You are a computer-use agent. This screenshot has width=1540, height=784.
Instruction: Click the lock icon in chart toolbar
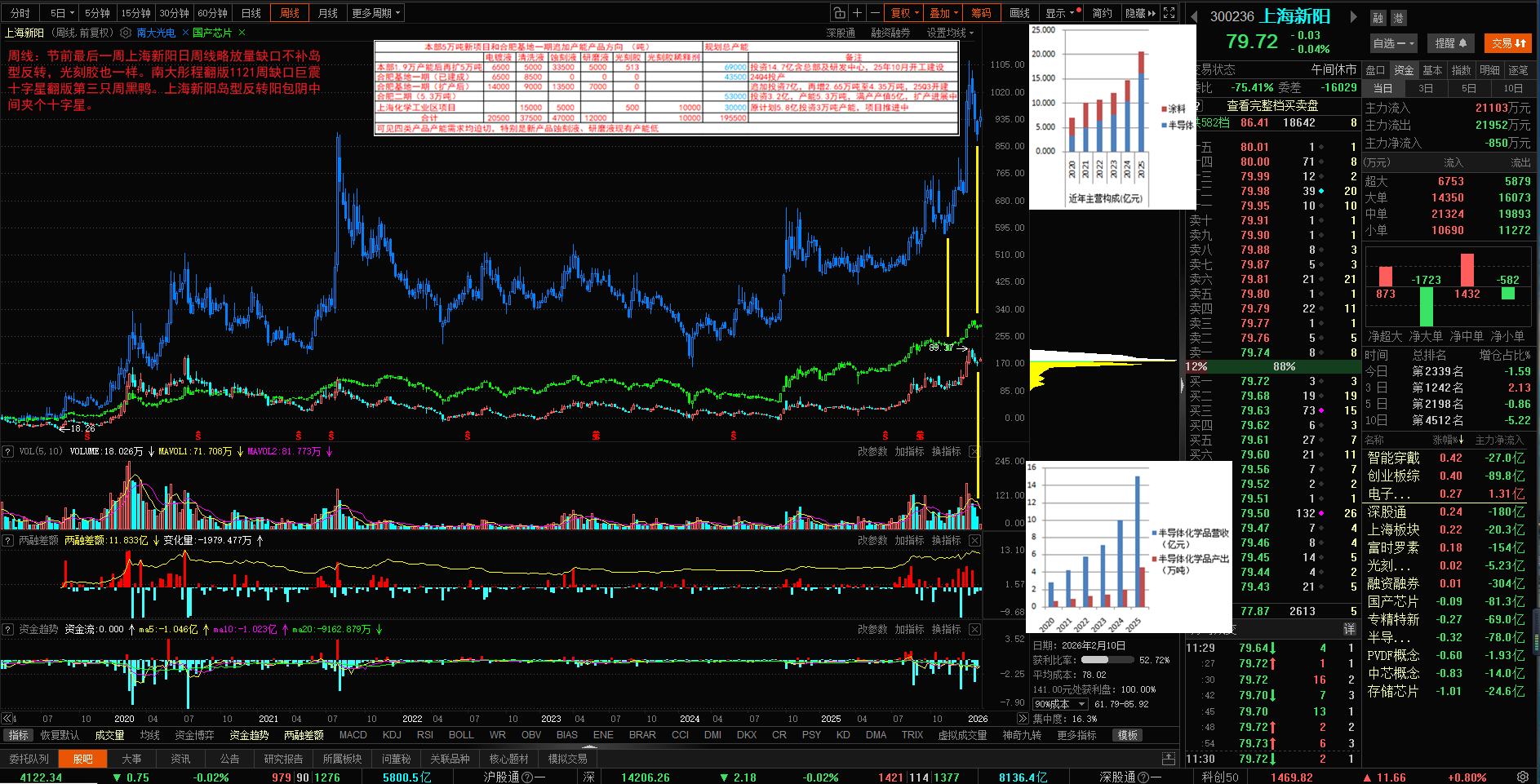tap(838, 13)
